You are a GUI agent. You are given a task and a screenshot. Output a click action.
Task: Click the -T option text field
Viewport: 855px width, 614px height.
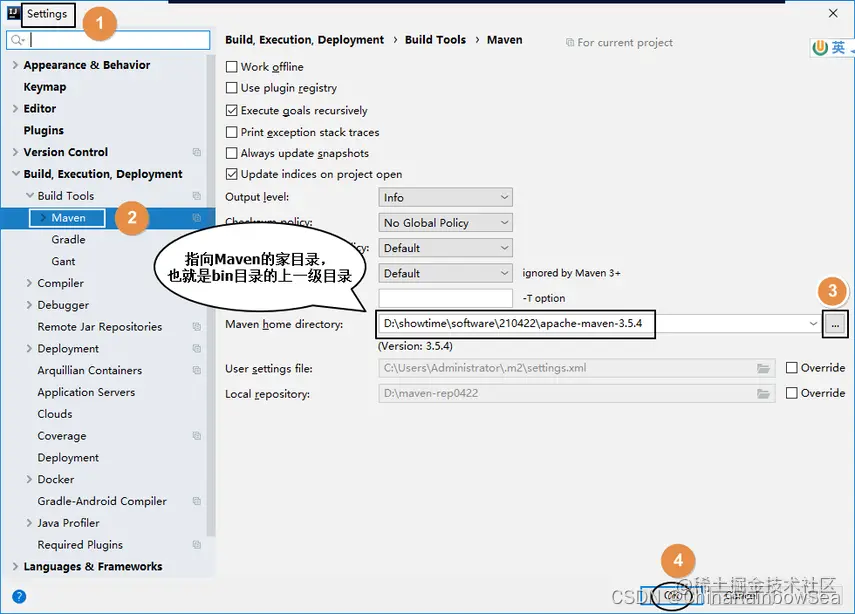point(445,298)
